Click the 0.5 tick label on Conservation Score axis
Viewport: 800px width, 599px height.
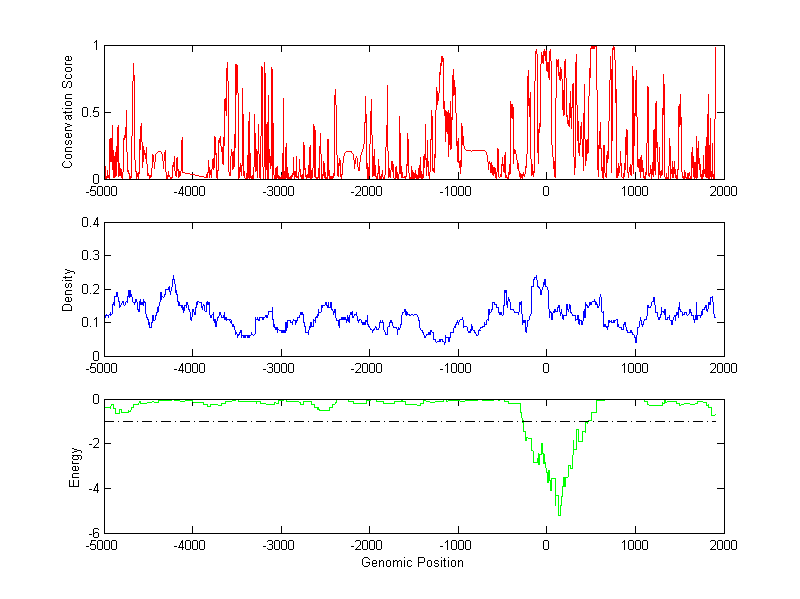coord(88,112)
